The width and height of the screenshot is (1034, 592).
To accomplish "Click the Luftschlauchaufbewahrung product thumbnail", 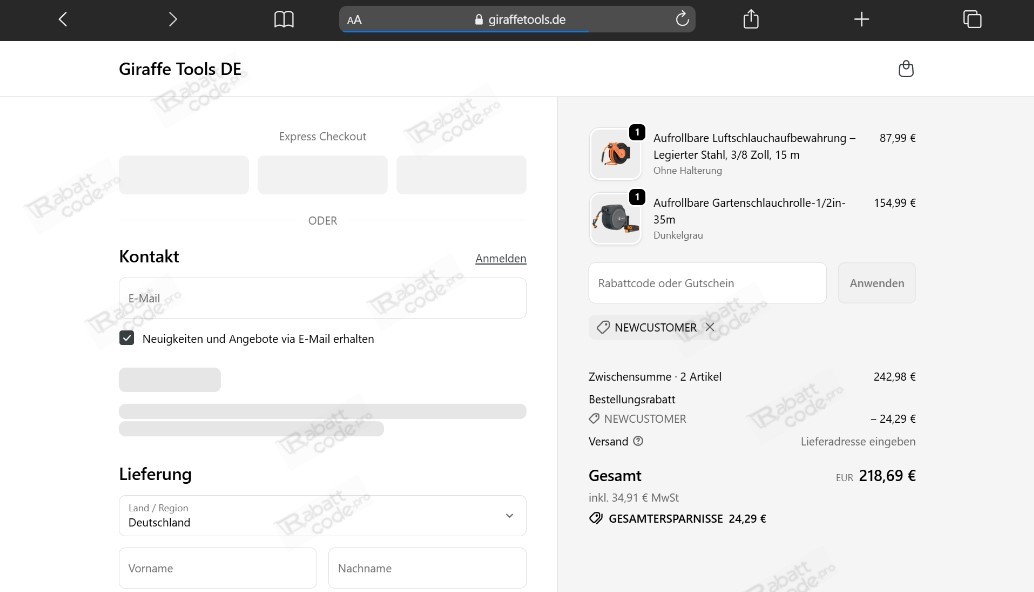I will [x=615, y=154].
